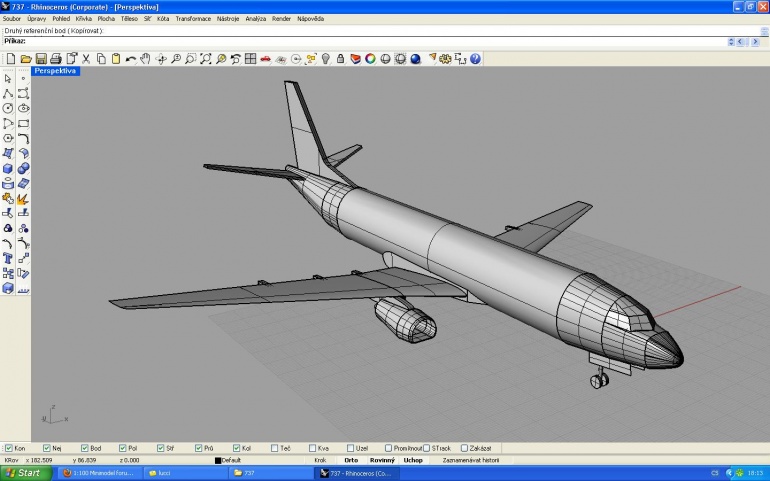
Task: Select the arrow Select tool
Action: (x=8, y=79)
